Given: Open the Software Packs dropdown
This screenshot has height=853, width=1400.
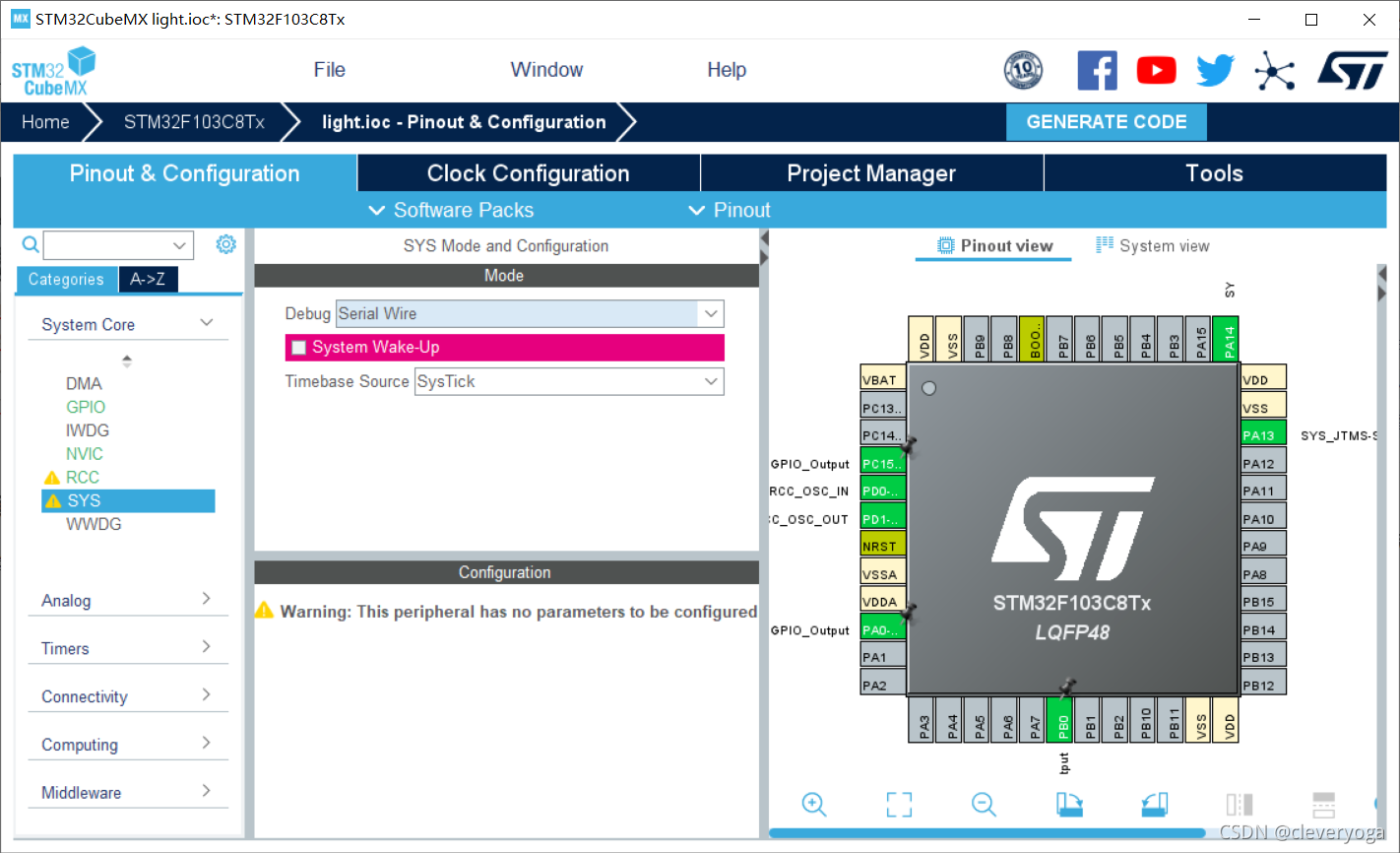Looking at the screenshot, I should pos(451,210).
